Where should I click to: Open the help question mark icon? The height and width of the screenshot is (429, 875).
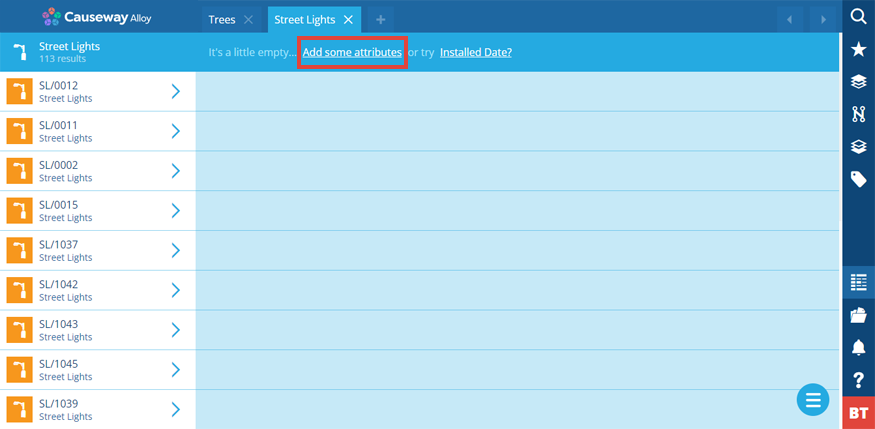tap(859, 380)
